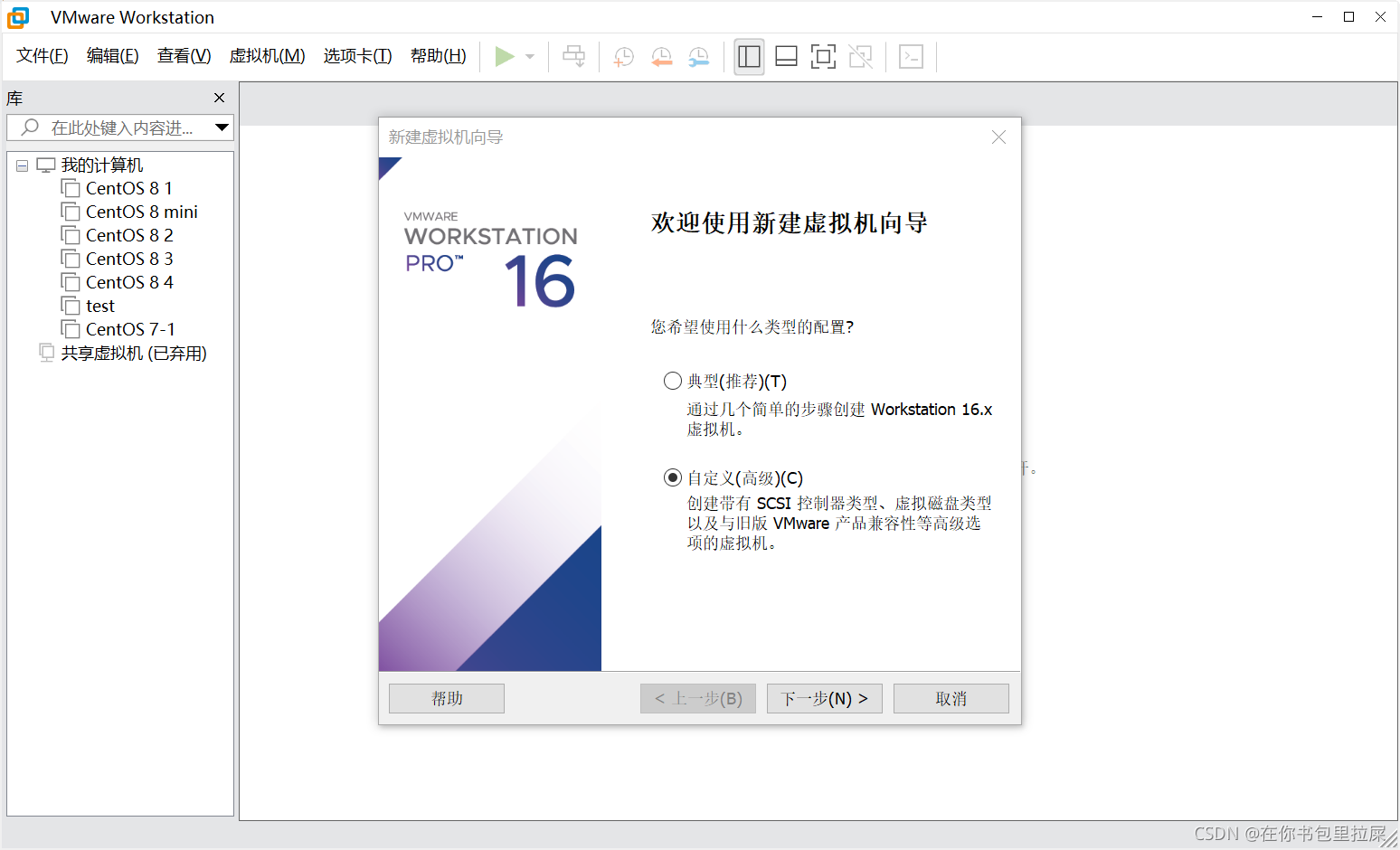The height and width of the screenshot is (850, 1400).
Task: Click the Unity mode toolbar icon
Action: pos(861,56)
